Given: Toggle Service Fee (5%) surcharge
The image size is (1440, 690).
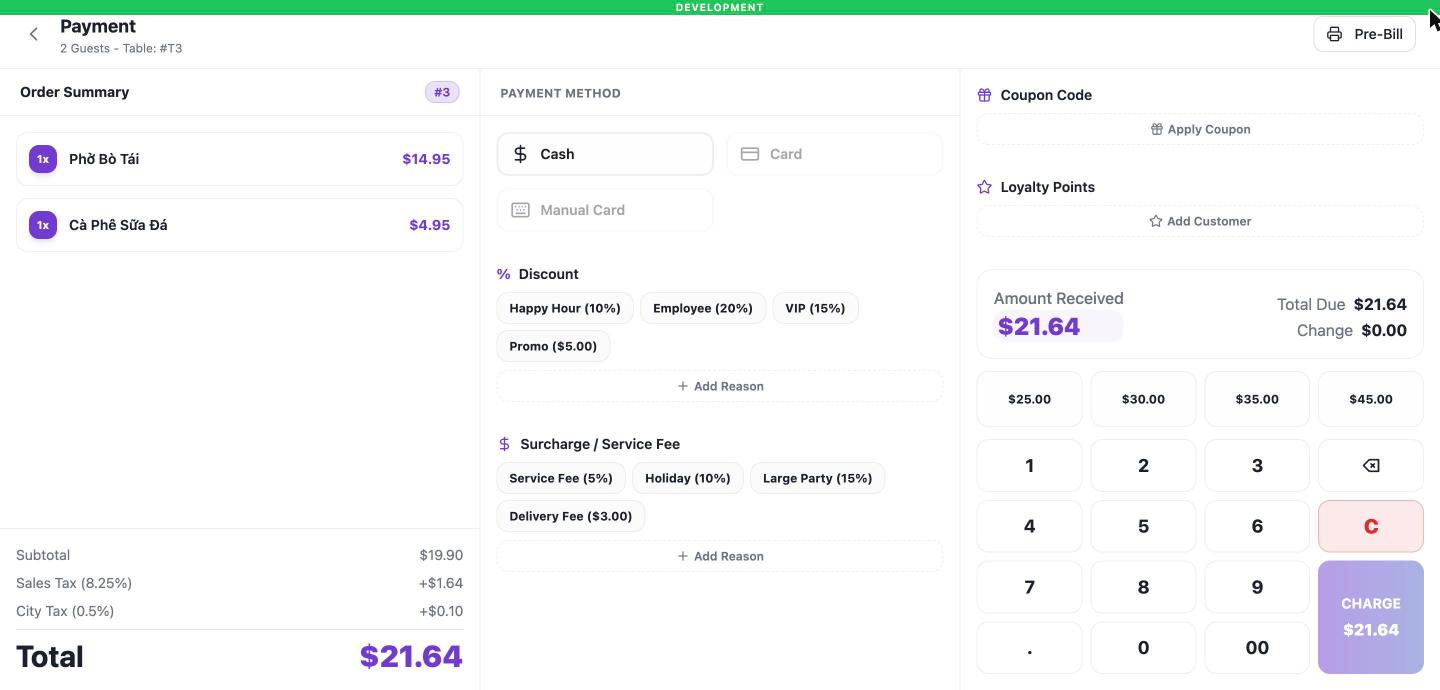Looking at the screenshot, I should click(x=561, y=478).
